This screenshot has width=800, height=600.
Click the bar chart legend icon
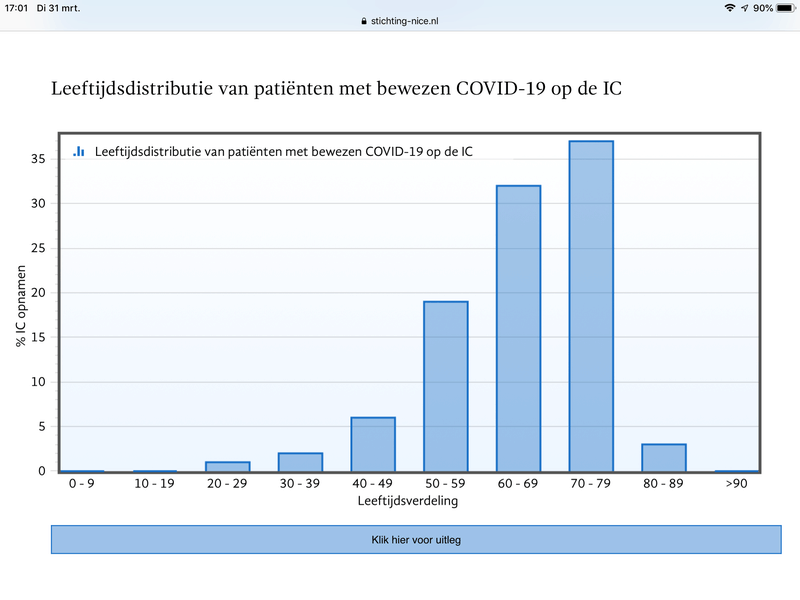[x=80, y=150]
